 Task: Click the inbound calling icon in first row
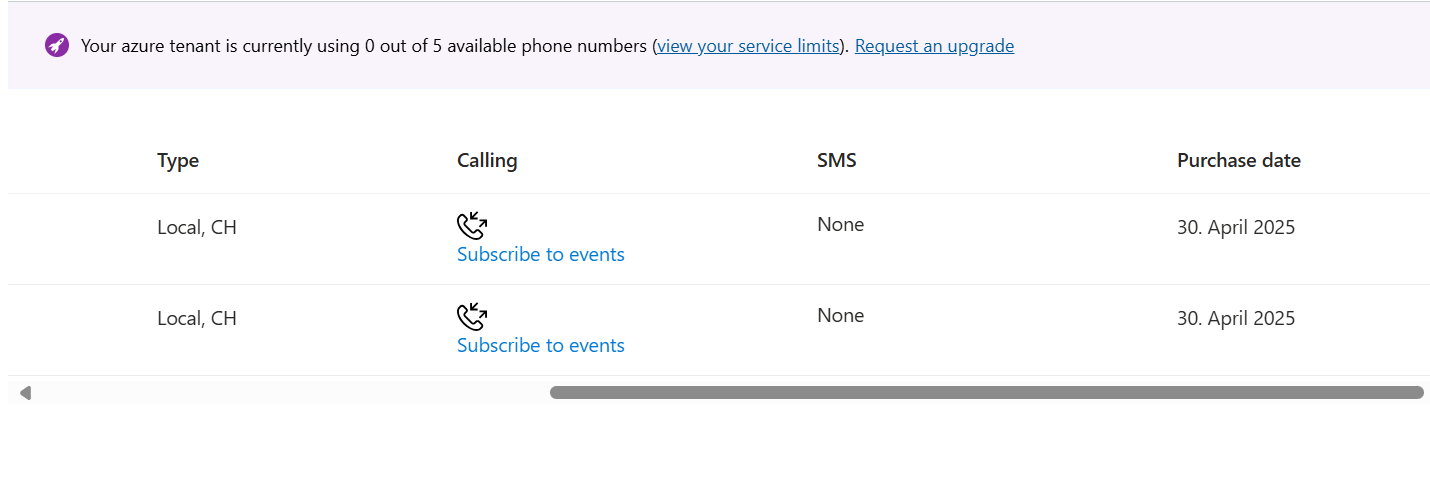click(471, 226)
